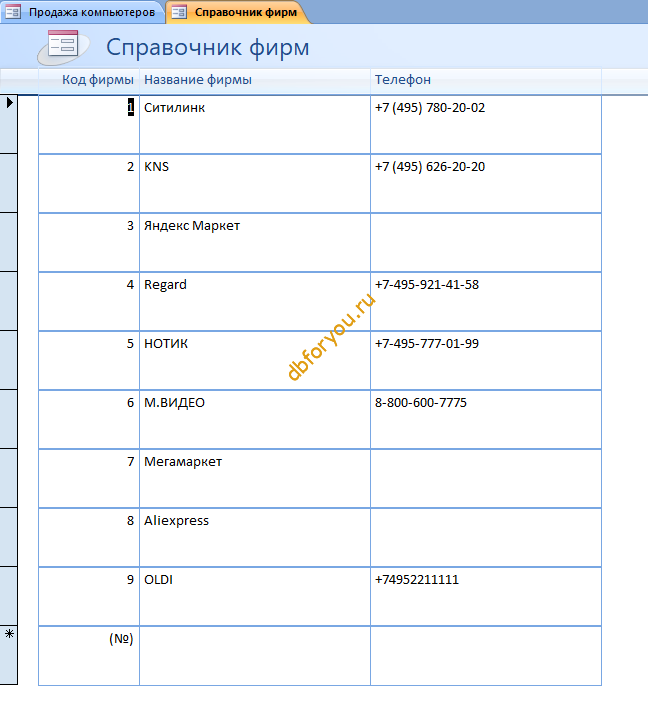Select record selector for Яндекс Маркет row
Viewport: 648px width, 707px height.
9,242
